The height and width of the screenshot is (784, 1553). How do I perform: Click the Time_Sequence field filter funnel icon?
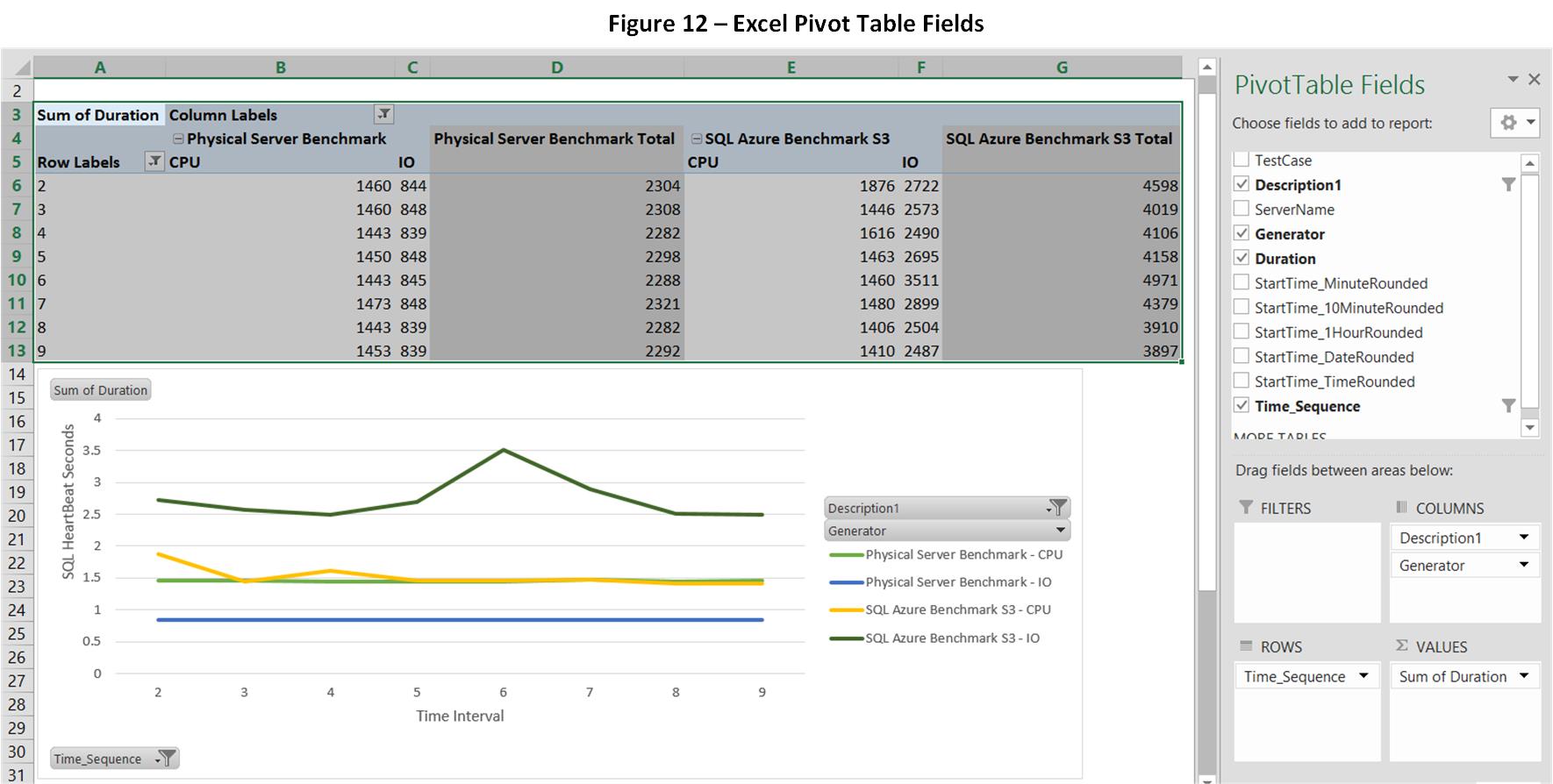1508,406
